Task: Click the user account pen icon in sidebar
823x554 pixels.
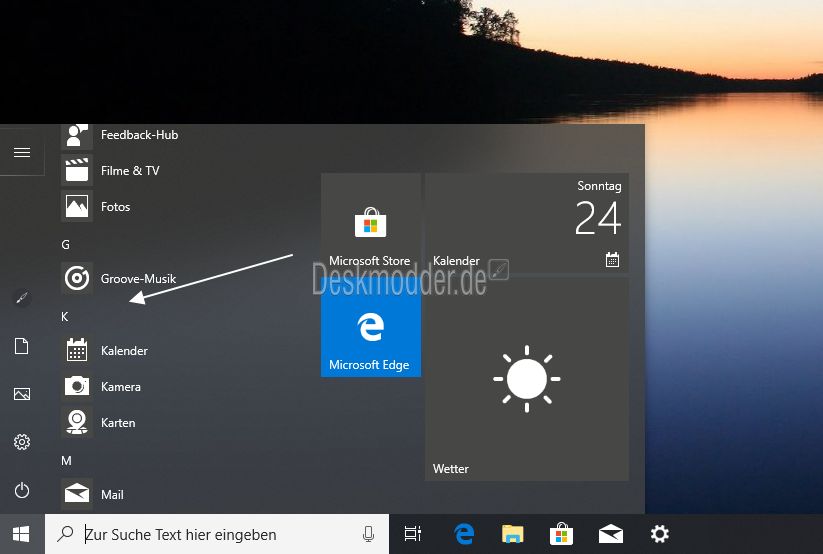Action: (x=22, y=298)
